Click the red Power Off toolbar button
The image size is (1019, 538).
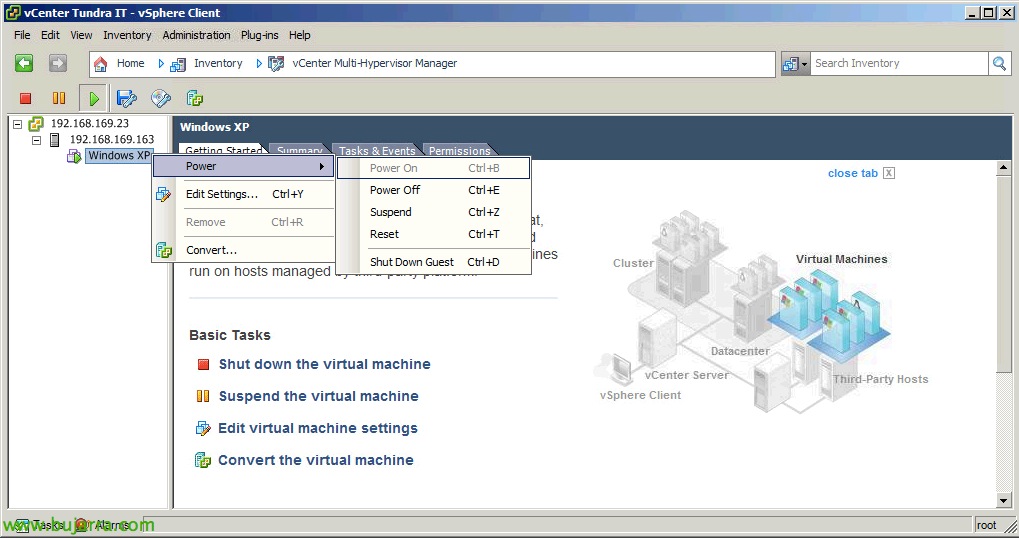click(25, 98)
